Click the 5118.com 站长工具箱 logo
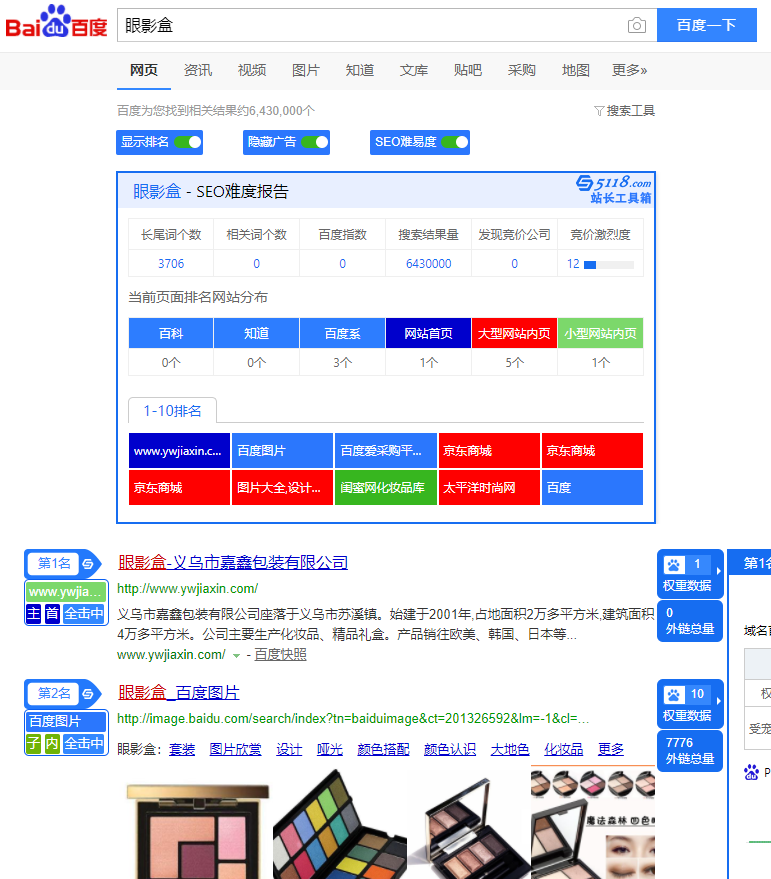 tap(614, 189)
